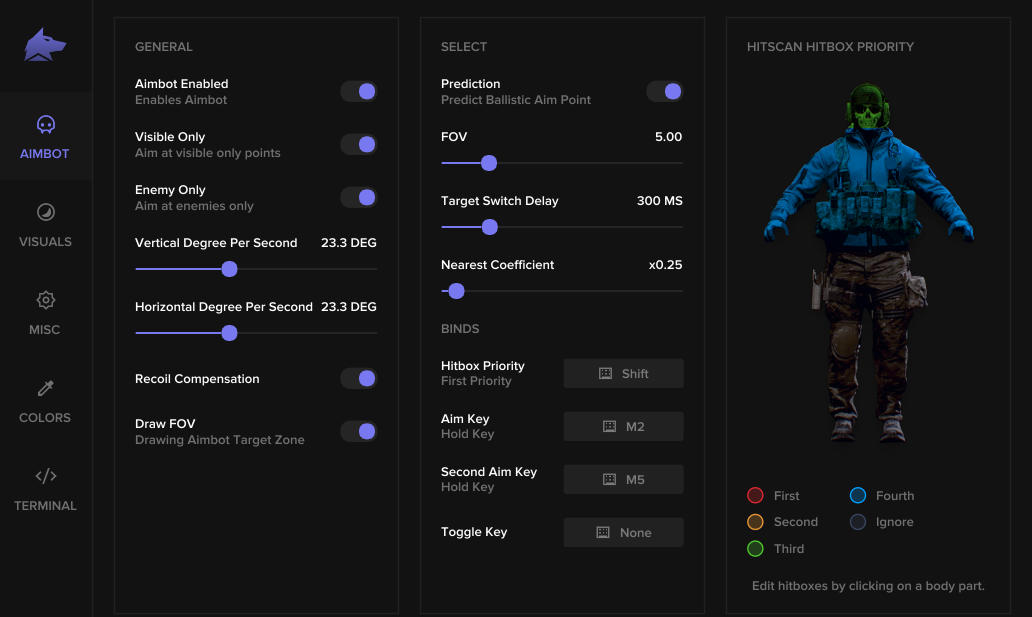Click Horizontal Degree Per Second slider handle
The height and width of the screenshot is (617, 1032).
[229, 333]
